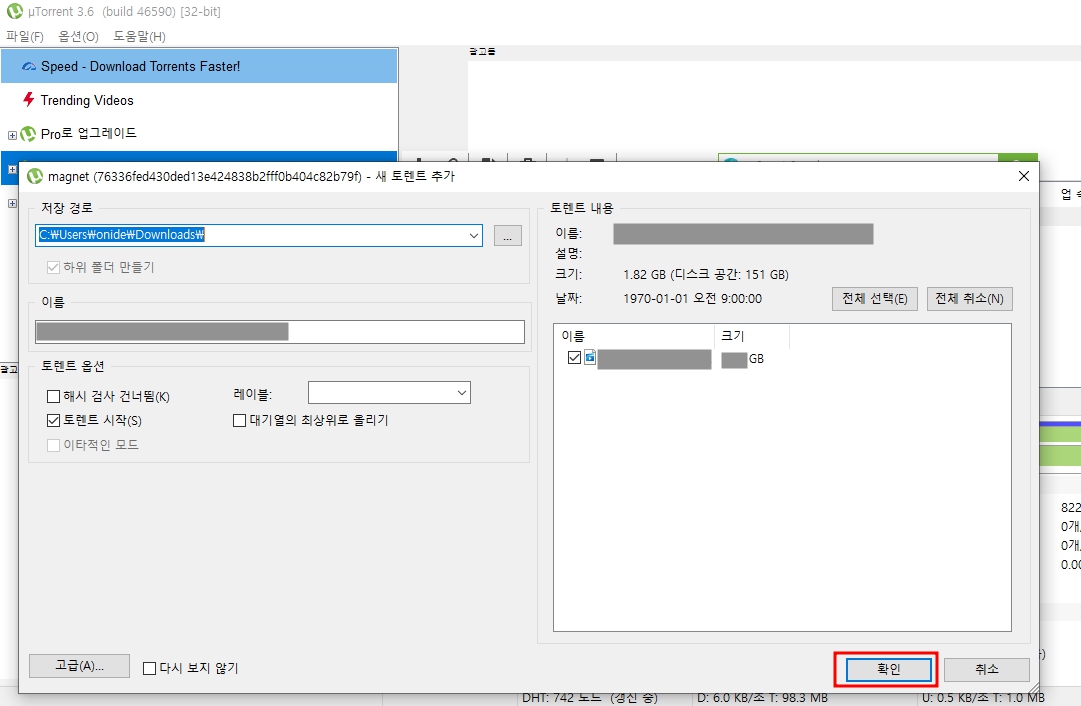Open the 레이블 dropdown
Viewport: 1081px width, 706px height.
(x=462, y=393)
